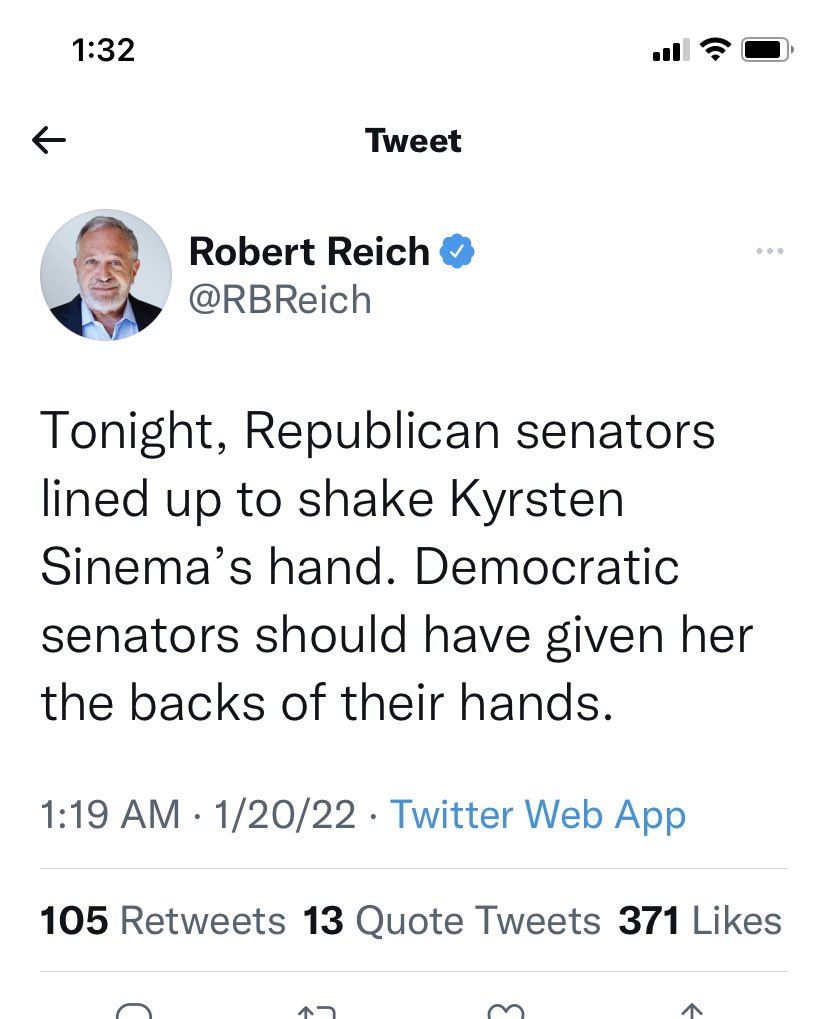Tap the back arrow
This screenshot has height=1019, width=828.
tap(49, 141)
